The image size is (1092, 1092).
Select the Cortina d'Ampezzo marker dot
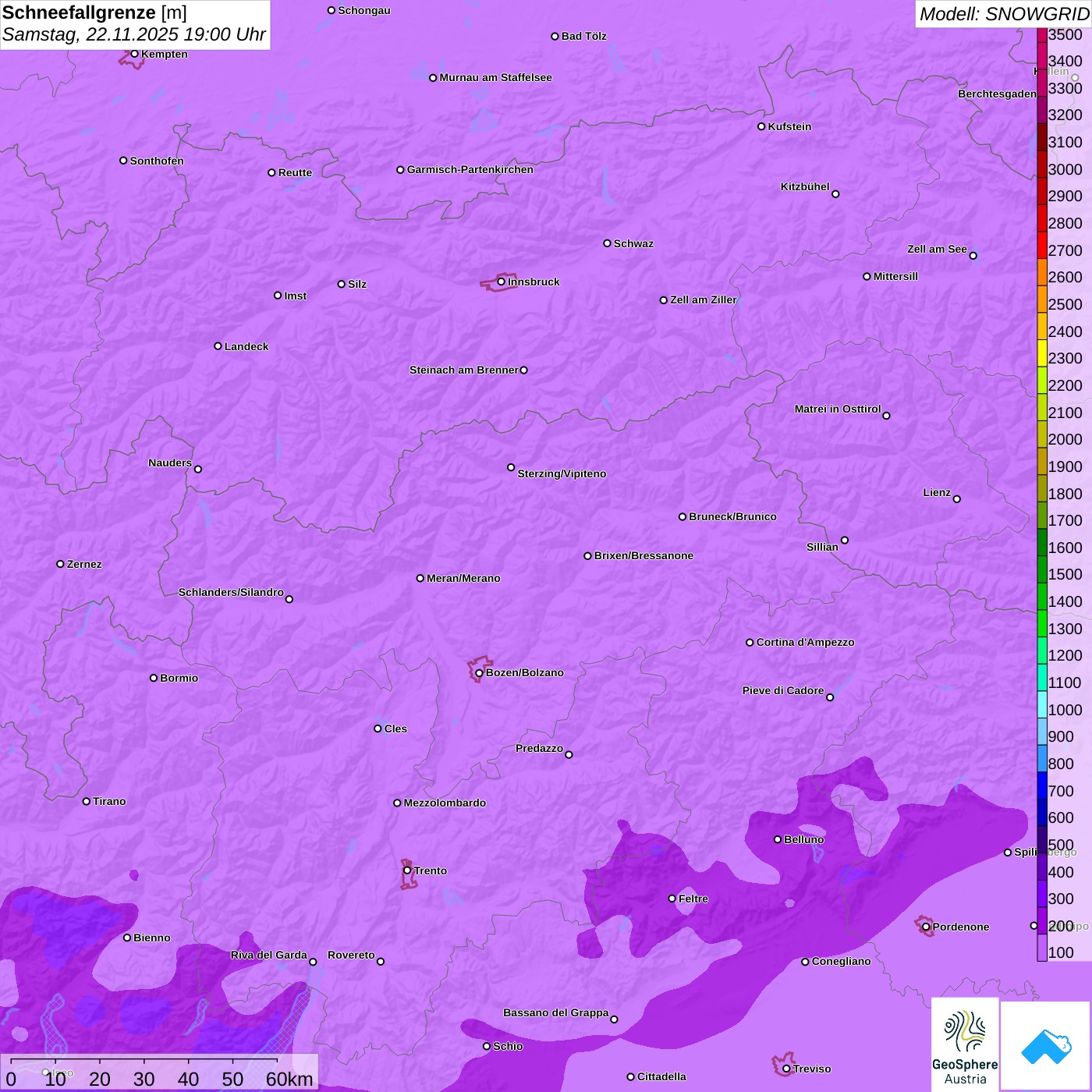tap(750, 643)
